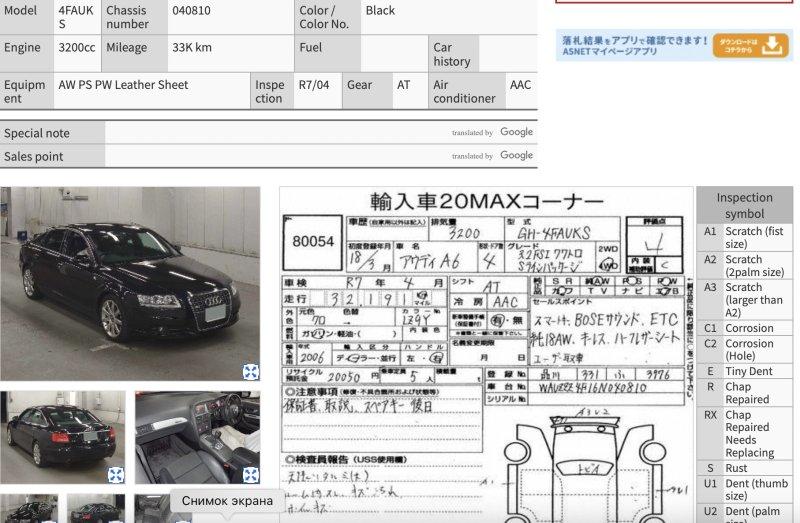Screen dimensions: 800x523
Task: Click expand icon on rear-view car photo
Action: 116,475
